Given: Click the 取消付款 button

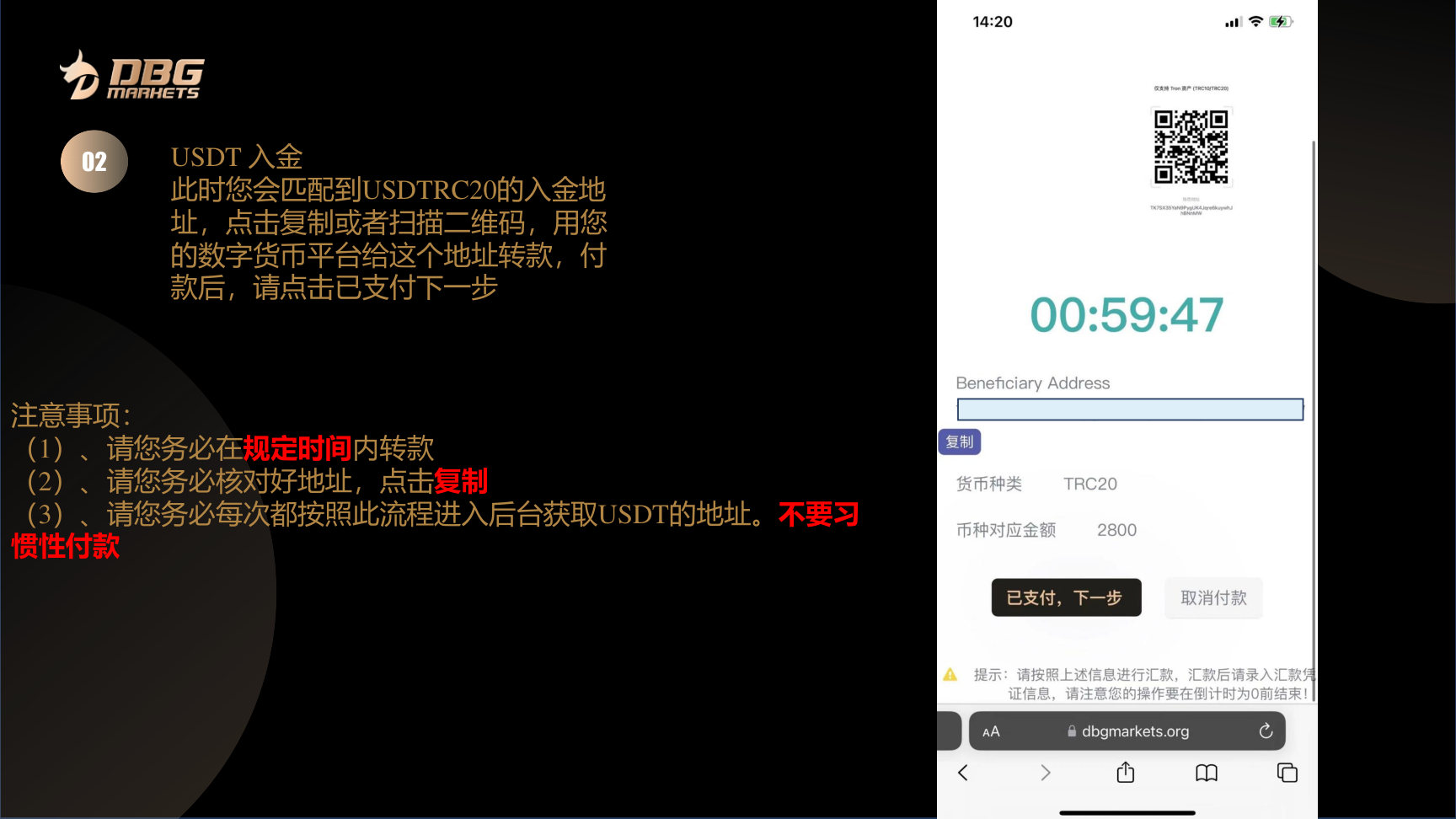Looking at the screenshot, I should (1213, 597).
